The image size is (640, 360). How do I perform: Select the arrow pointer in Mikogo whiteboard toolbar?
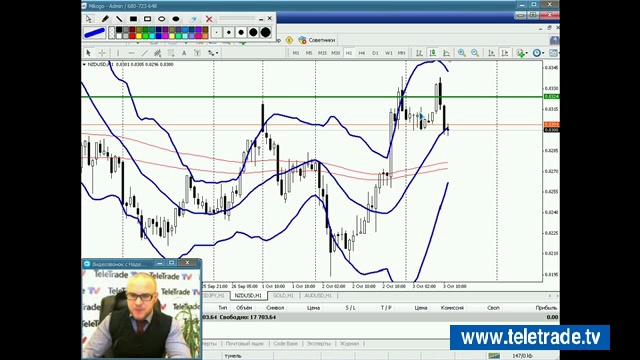coord(89,19)
